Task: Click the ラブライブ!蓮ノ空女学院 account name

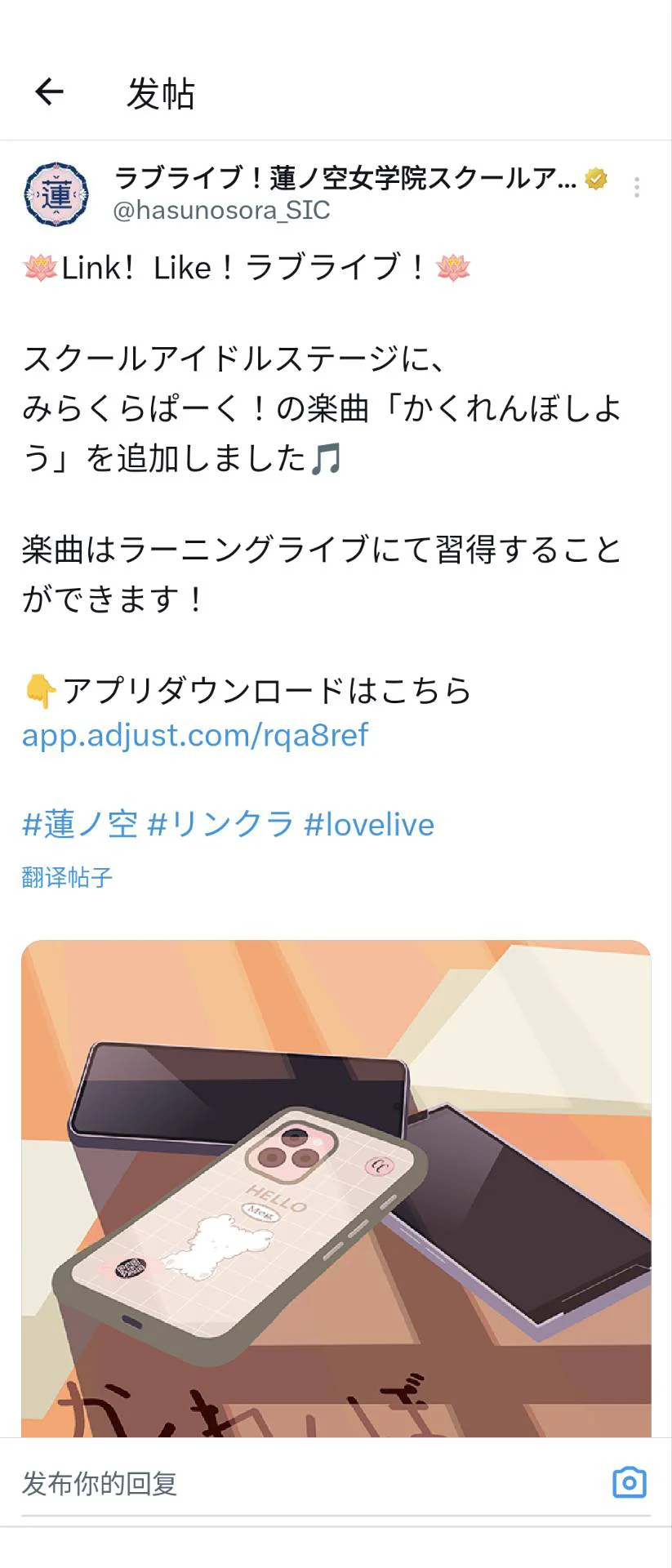Action: (x=345, y=177)
